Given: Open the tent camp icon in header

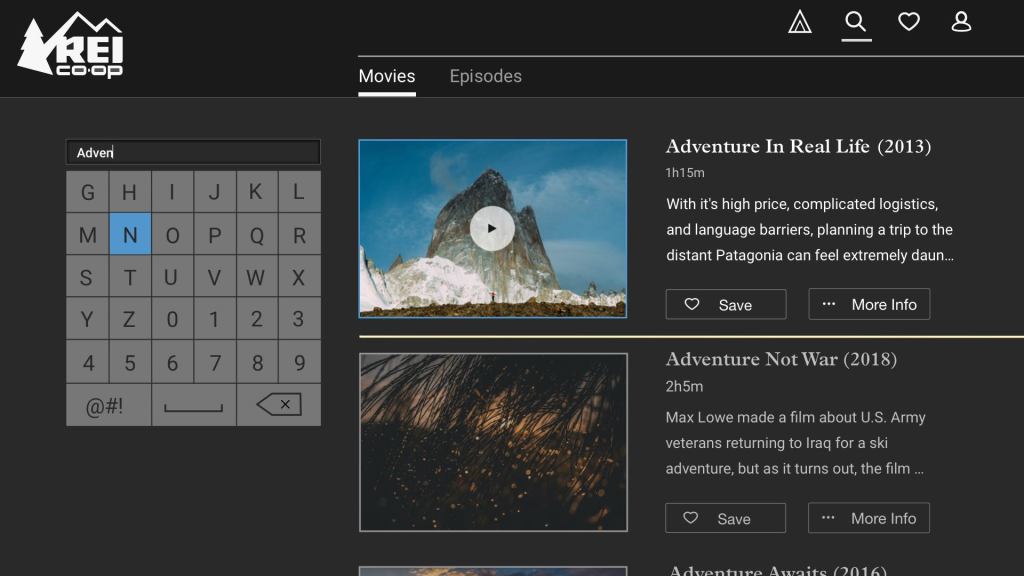Looking at the screenshot, I should [x=799, y=22].
